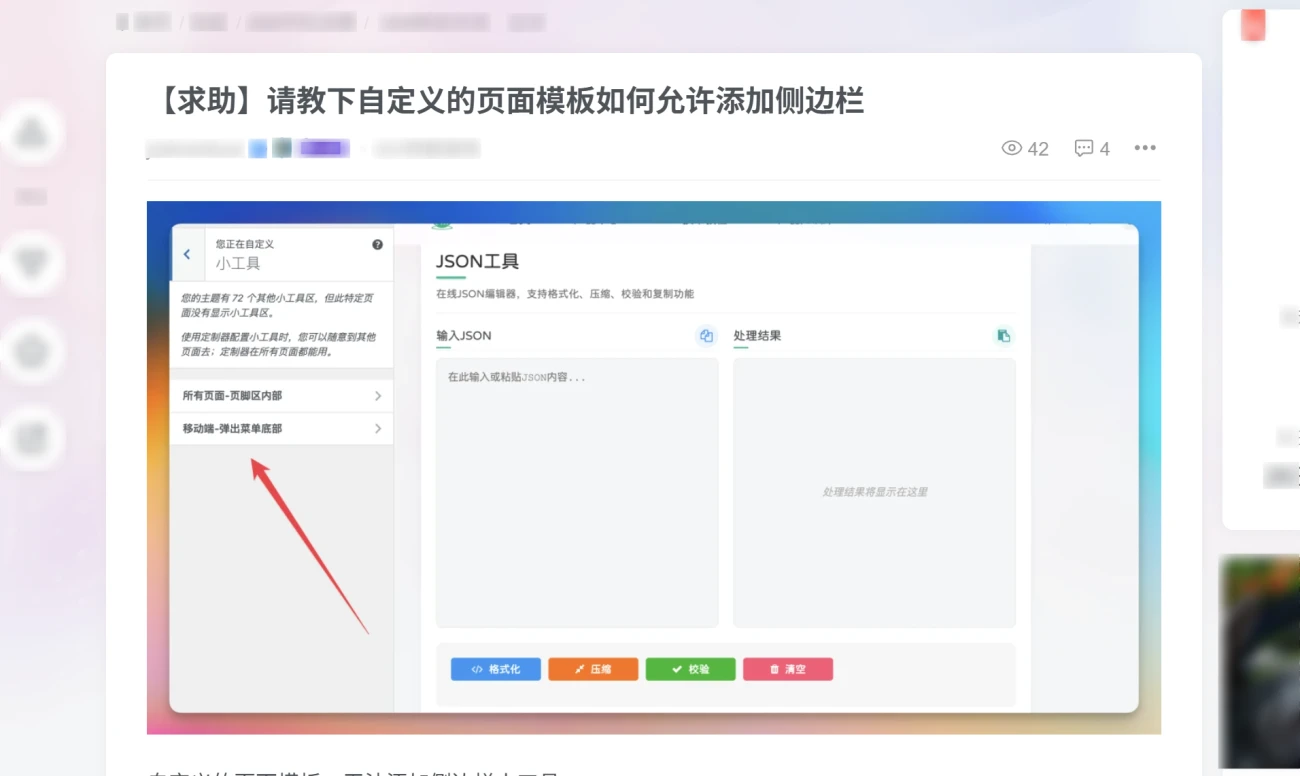Click the copy icon beside 输入JSON

pos(706,336)
